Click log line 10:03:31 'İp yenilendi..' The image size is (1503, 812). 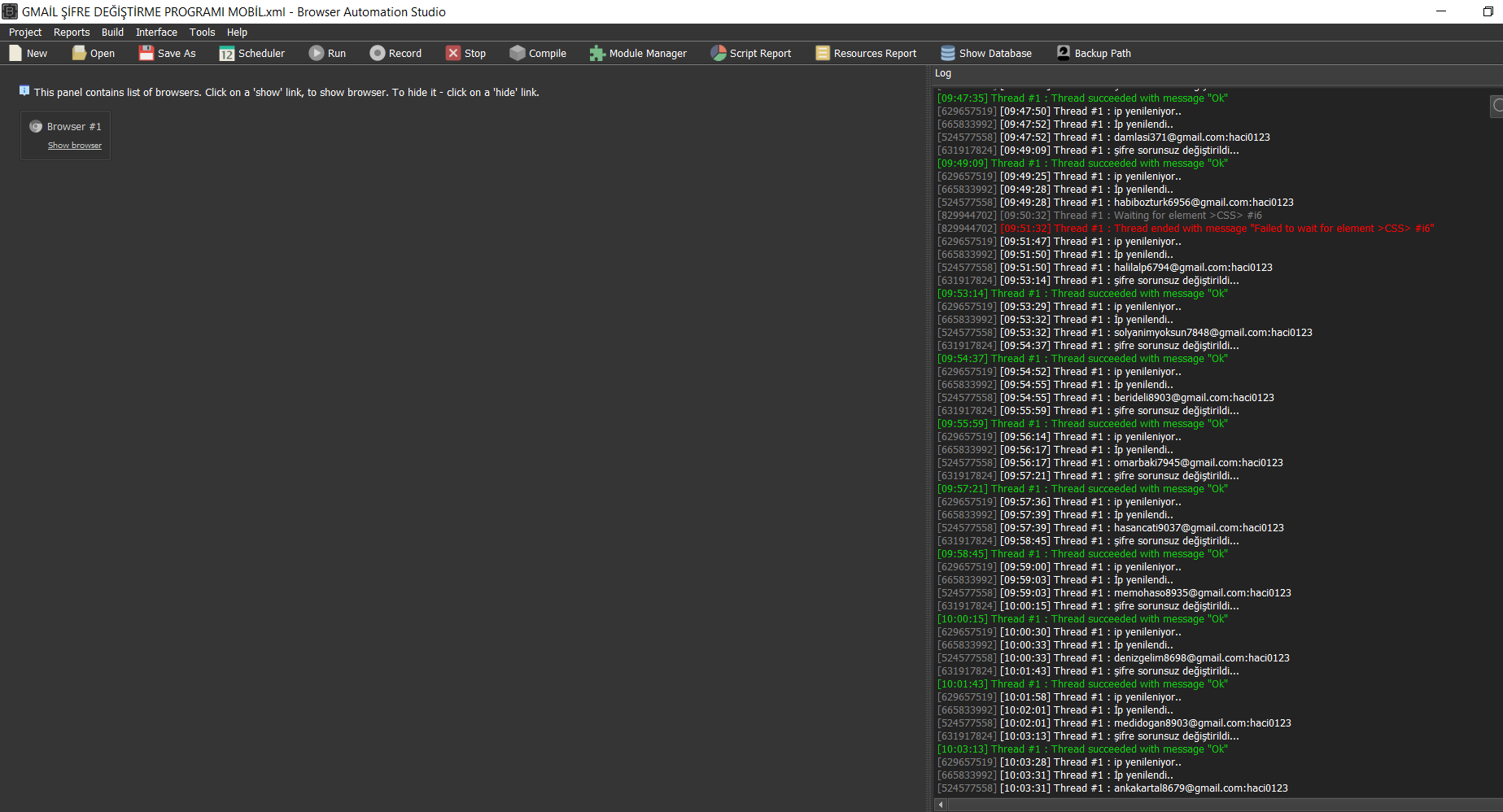pos(1055,775)
